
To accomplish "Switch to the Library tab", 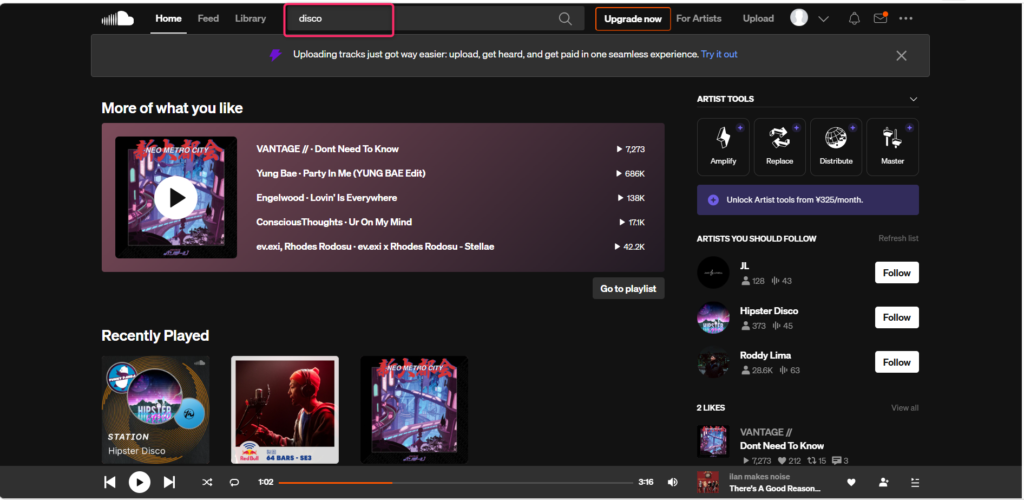I will coord(250,18).
